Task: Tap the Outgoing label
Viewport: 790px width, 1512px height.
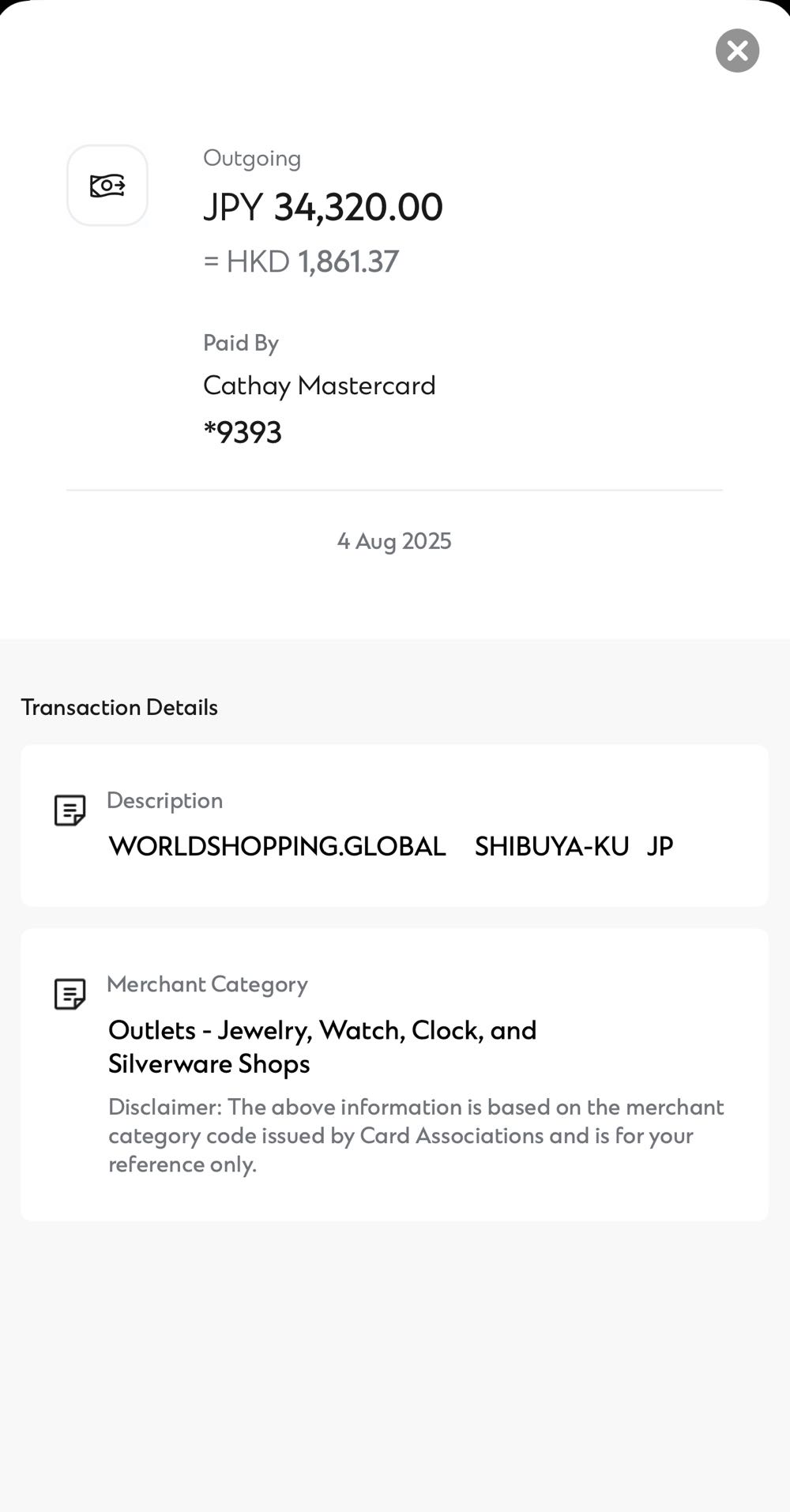Action: [252, 158]
